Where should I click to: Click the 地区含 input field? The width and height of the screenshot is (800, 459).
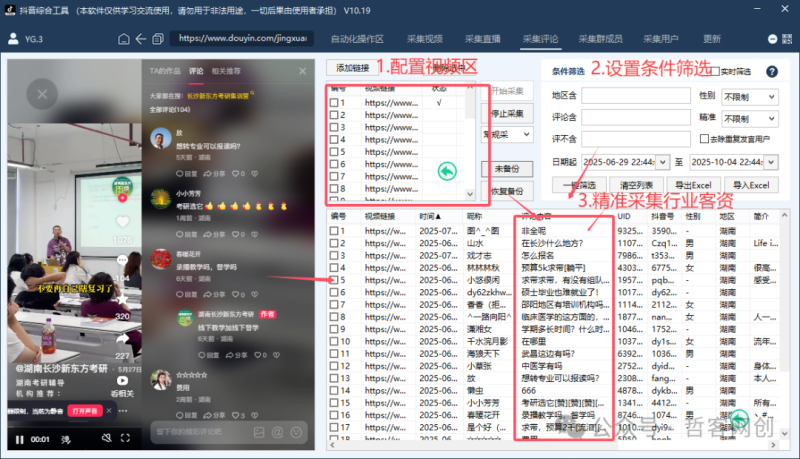[x=636, y=95]
